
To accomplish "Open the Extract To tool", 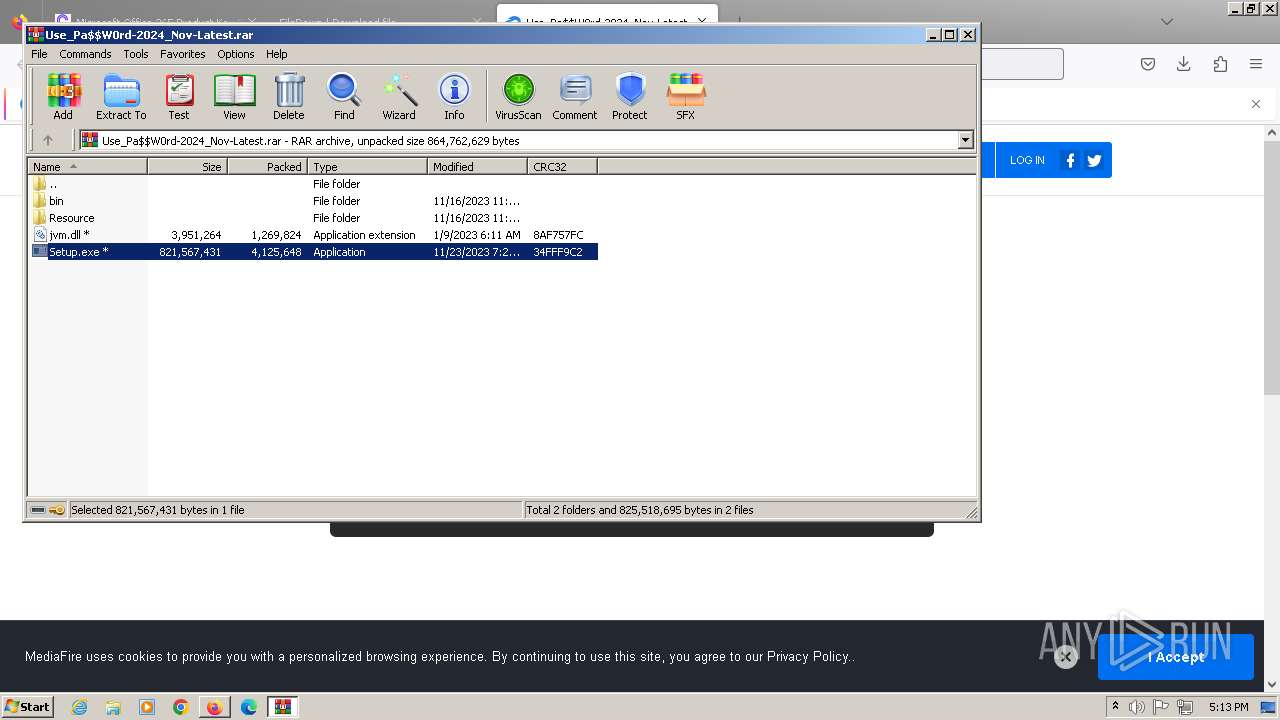I will pos(121,97).
